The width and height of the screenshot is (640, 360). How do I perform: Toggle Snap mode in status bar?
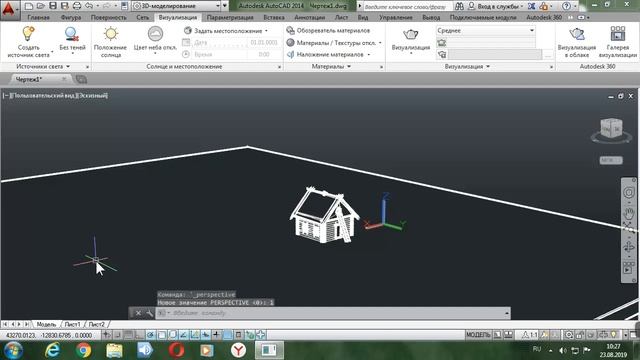(117, 335)
